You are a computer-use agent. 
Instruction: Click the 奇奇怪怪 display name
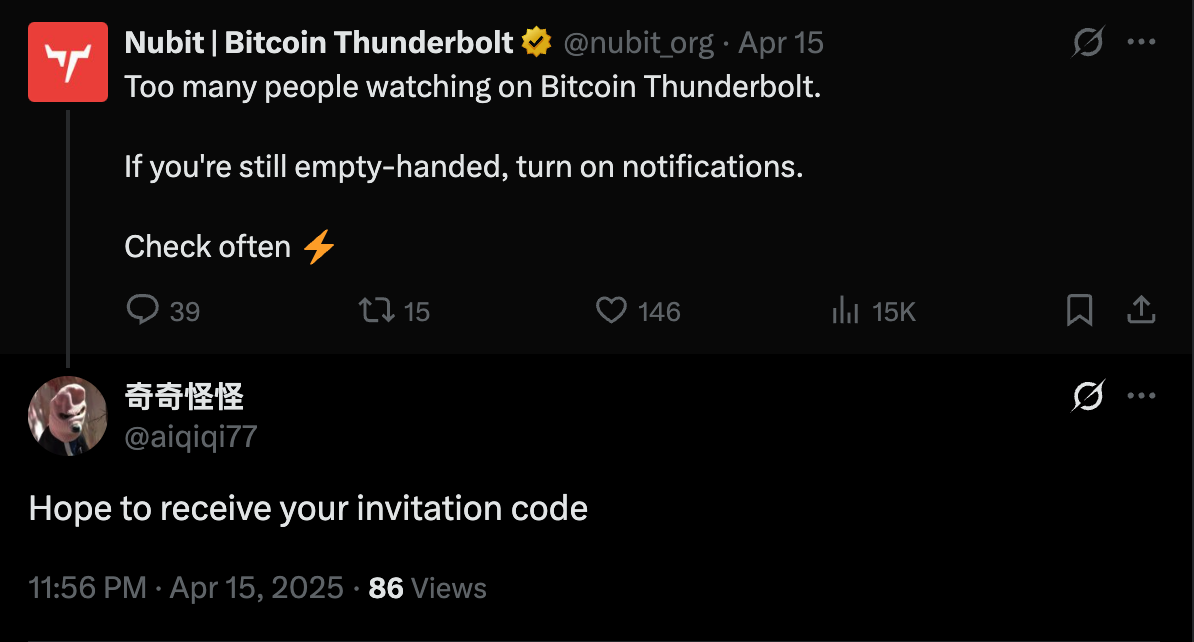(184, 397)
